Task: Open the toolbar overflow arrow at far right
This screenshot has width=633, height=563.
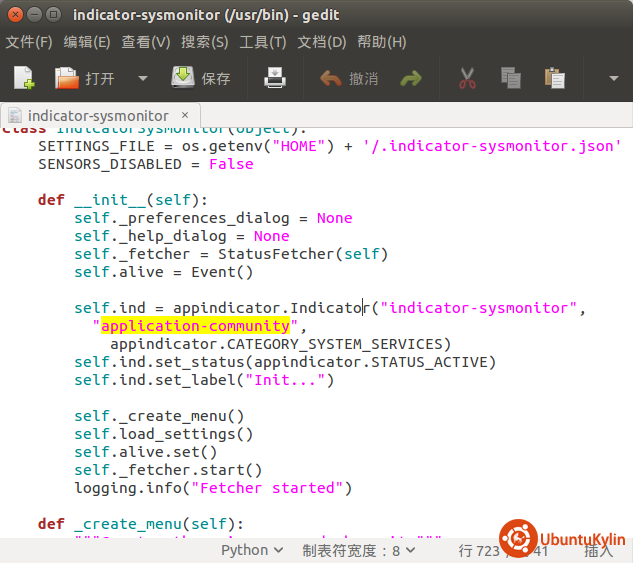Action: 614,78
